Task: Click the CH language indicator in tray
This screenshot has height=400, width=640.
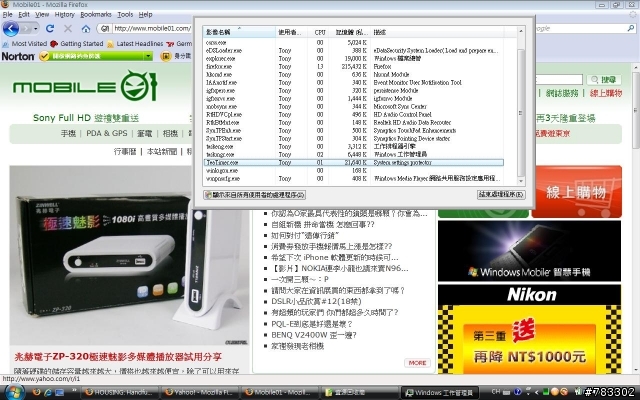Action: click(496, 392)
